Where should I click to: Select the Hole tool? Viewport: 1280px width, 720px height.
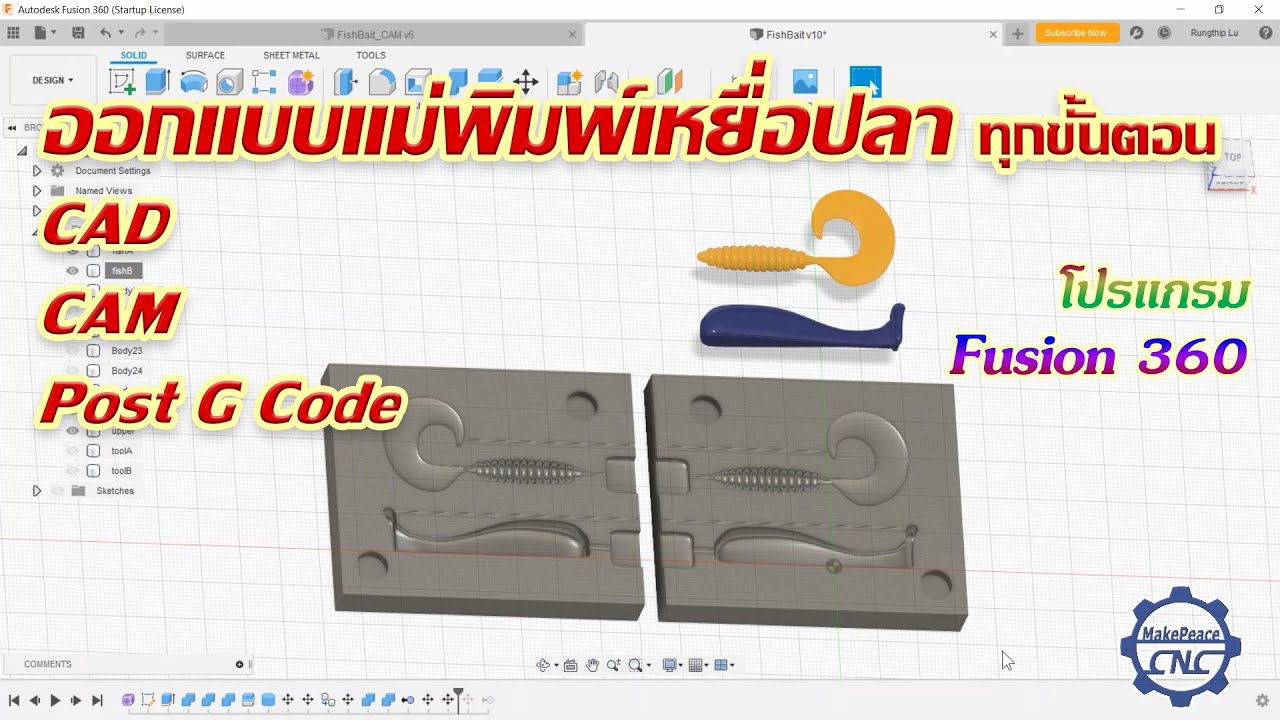(x=230, y=81)
